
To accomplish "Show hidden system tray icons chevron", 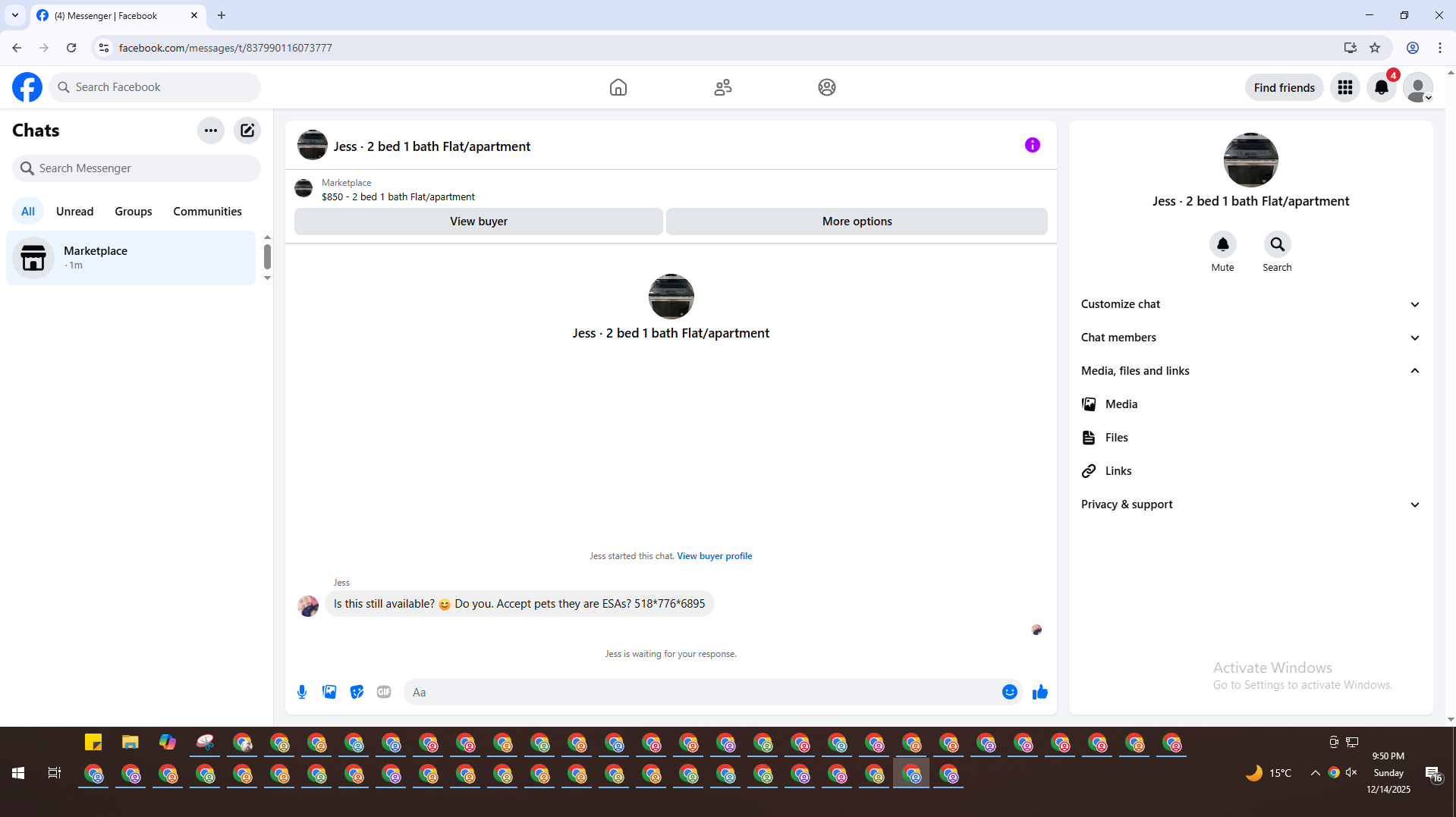I will click(1315, 773).
